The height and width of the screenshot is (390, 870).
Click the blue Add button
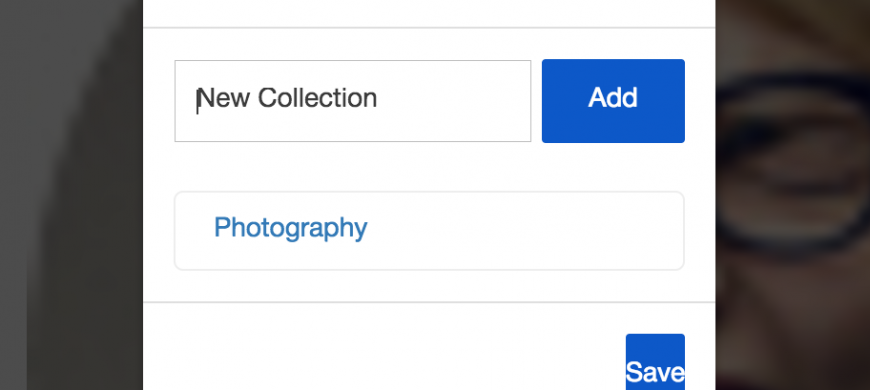[x=613, y=100]
